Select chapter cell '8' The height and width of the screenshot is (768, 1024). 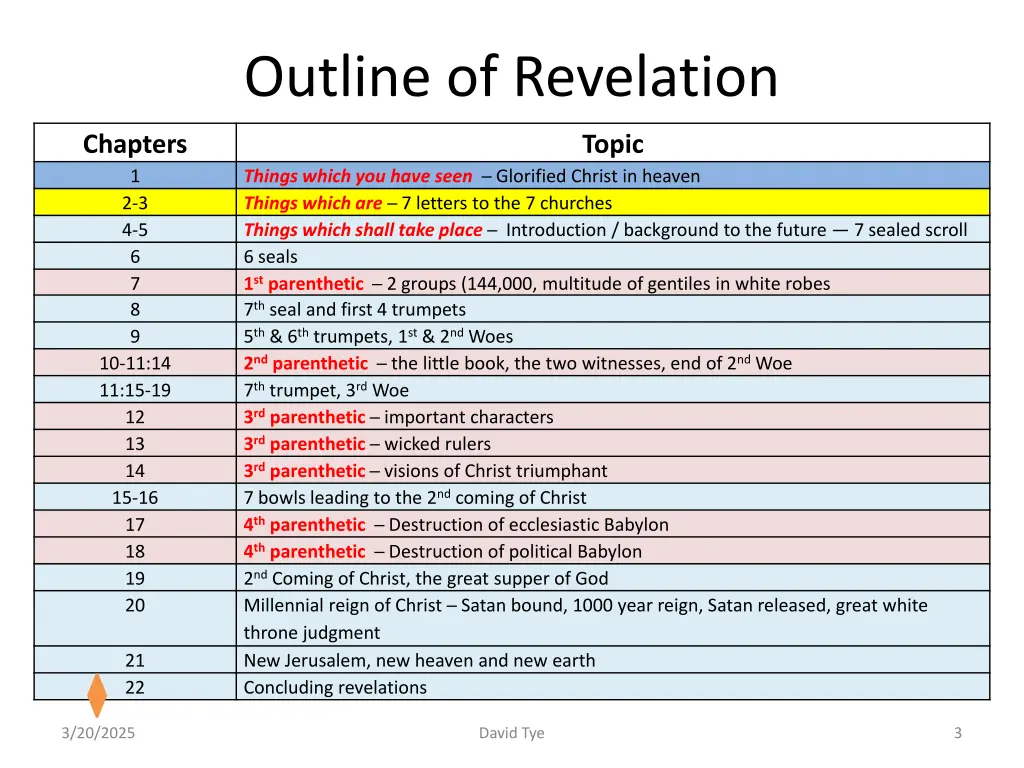135,310
